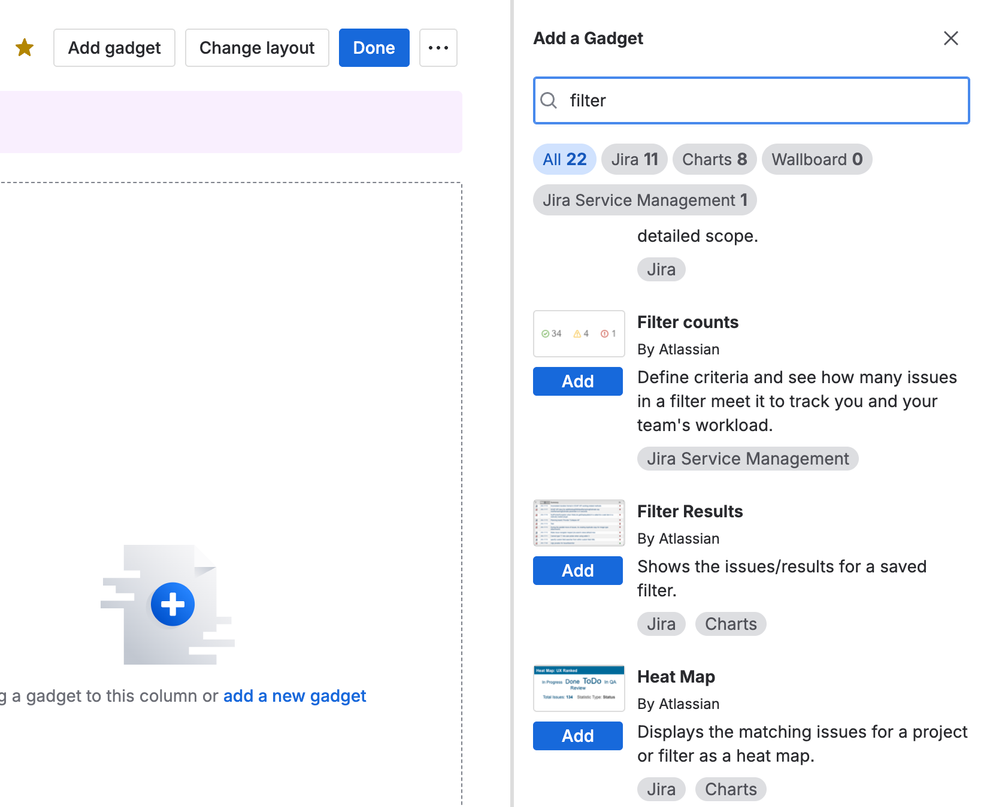Click the Heat Map description text
This screenshot has width=999, height=807.
point(802,744)
